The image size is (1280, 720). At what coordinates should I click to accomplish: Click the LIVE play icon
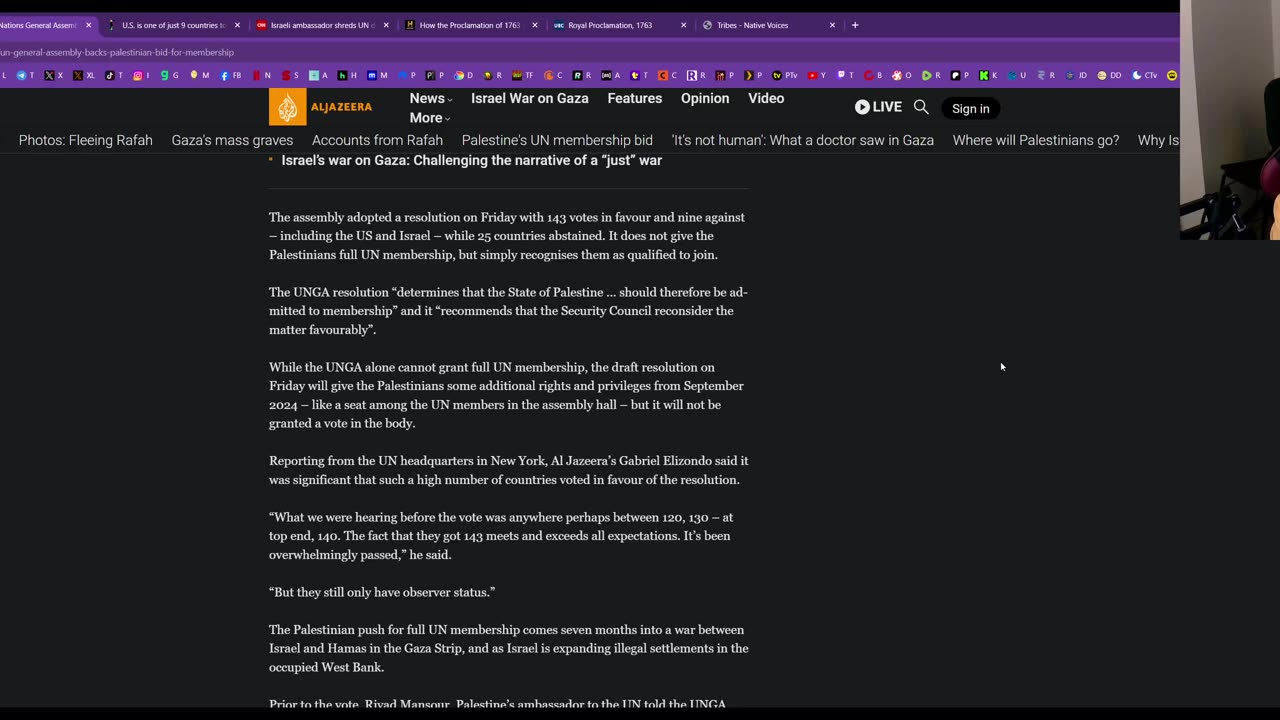click(x=862, y=107)
